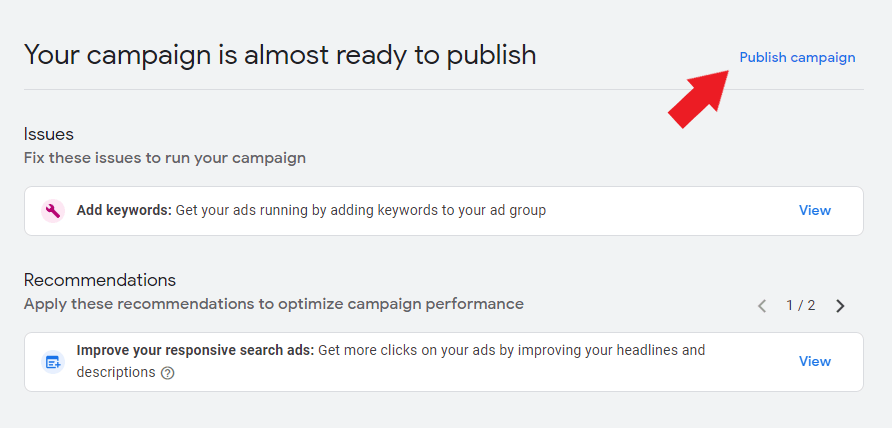Show the next recommendation with right chevron
Viewport: 892px width, 428px height.
(840, 306)
